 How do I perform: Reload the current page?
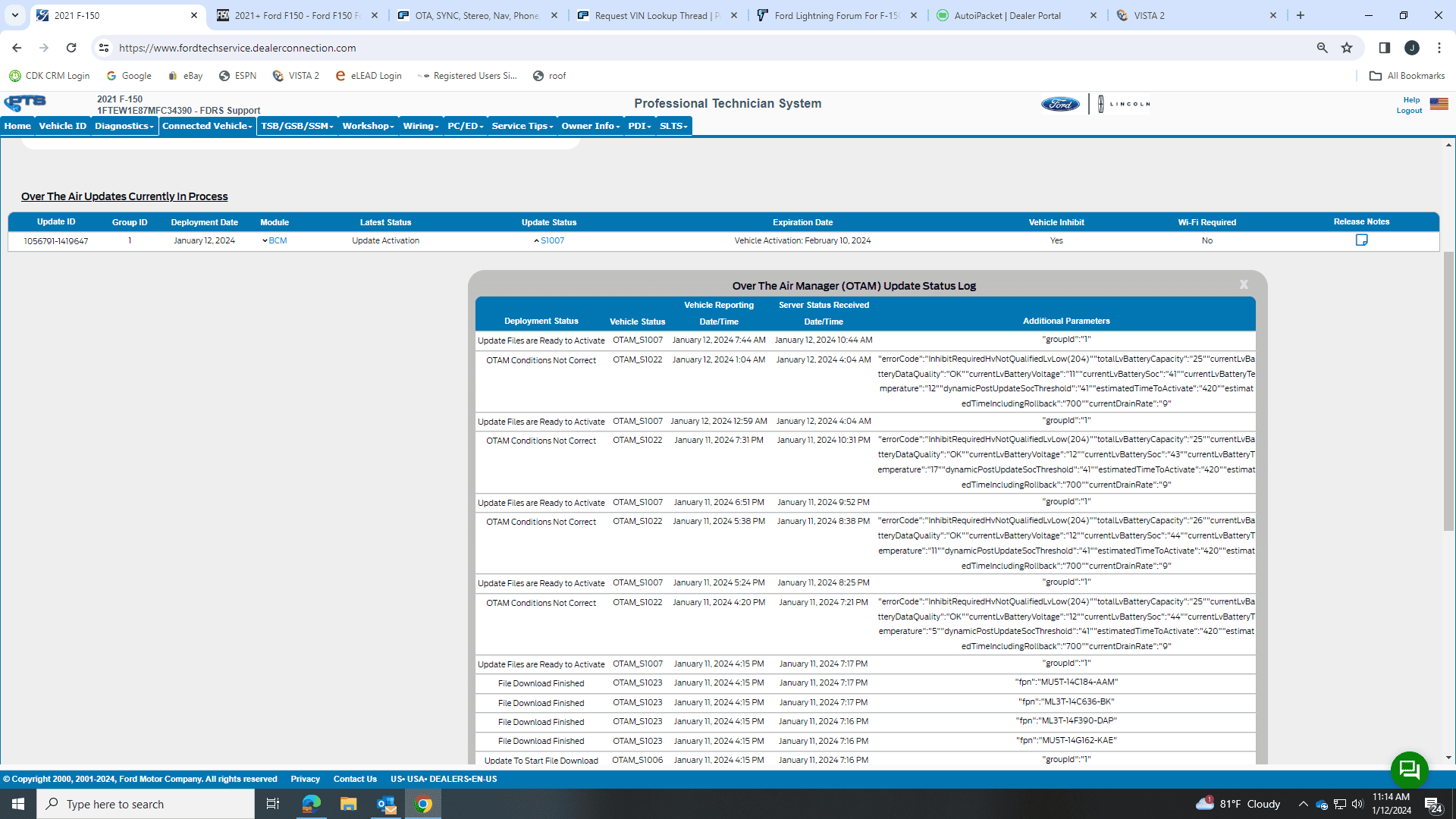click(x=71, y=48)
